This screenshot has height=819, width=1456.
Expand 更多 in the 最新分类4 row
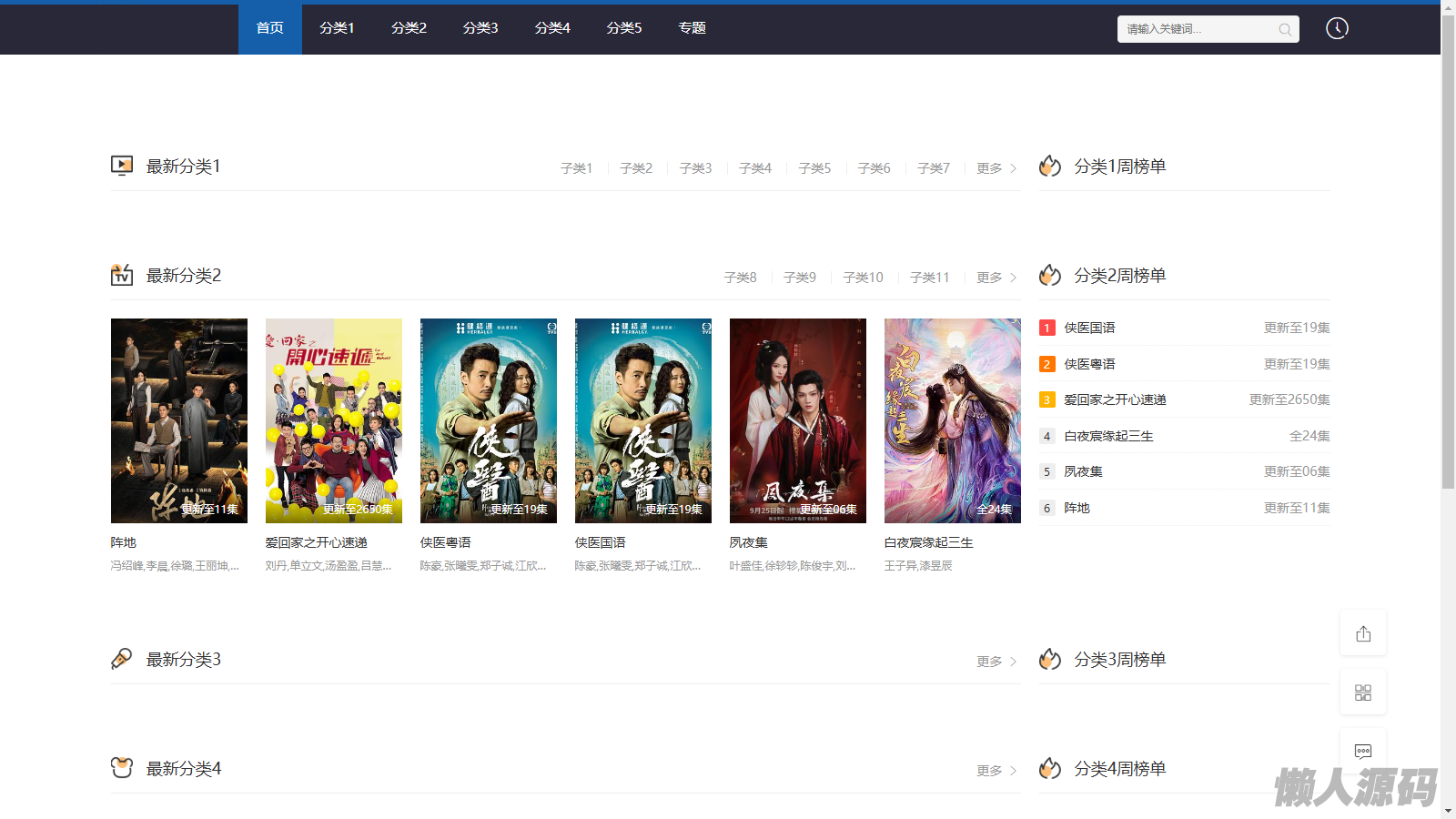point(996,771)
